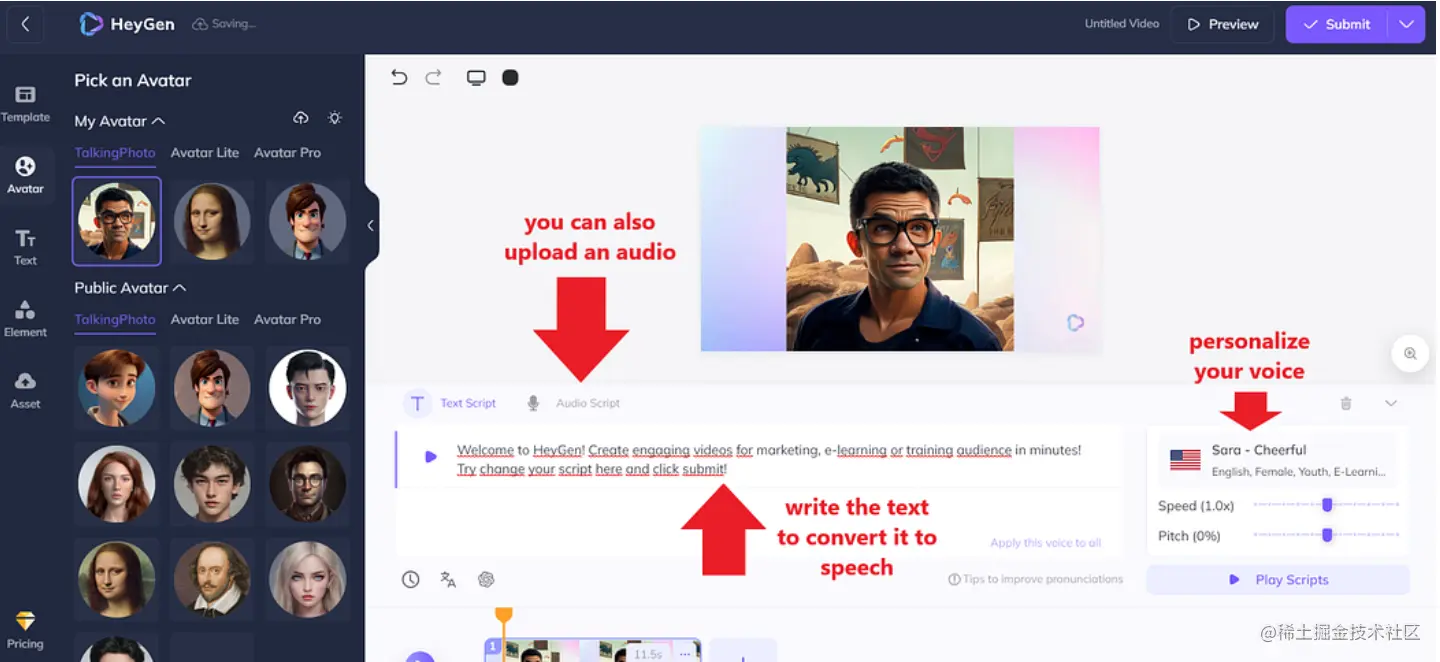The image size is (1440, 662).
Task: Select Avatar Pro tab under Public Avatar
Action: click(x=287, y=319)
